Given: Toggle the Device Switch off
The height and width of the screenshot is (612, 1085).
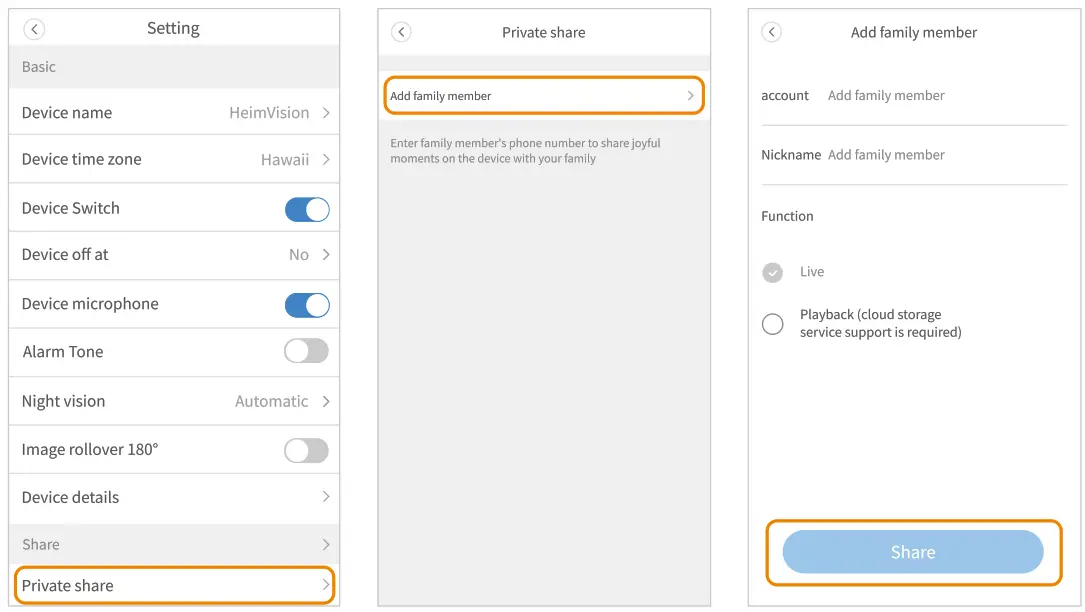Looking at the screenshot, I should (307, 209).
